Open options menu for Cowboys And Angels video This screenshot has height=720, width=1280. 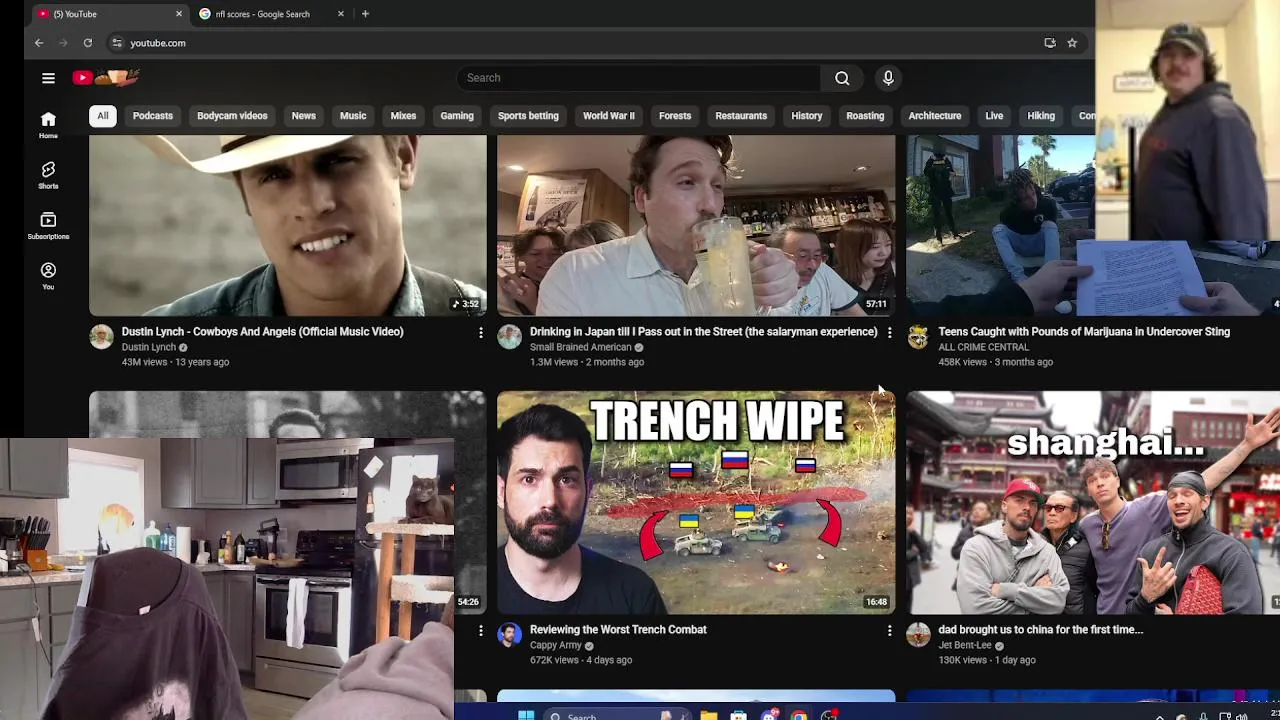point(480,332)
